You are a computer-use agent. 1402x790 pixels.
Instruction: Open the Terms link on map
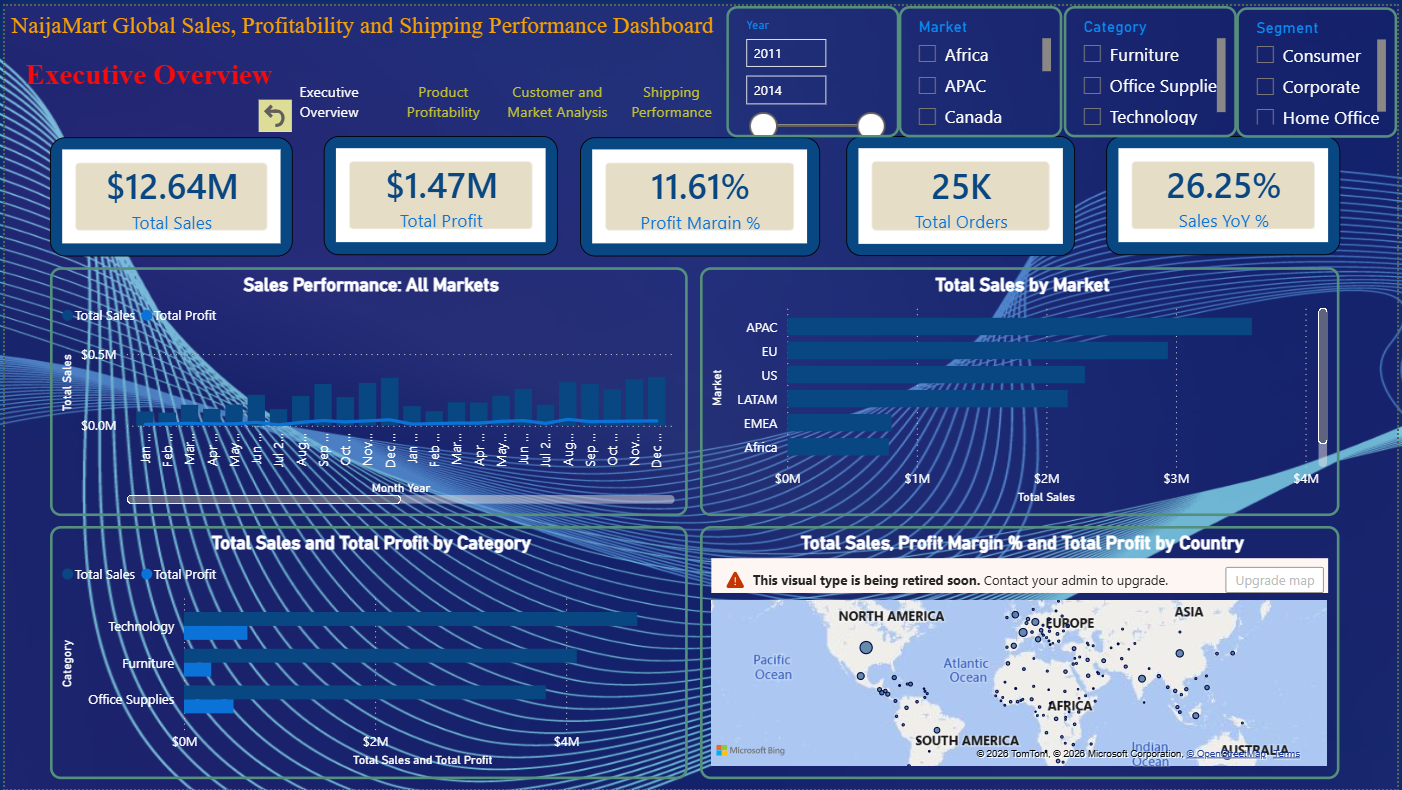(x=1286, y=754)
